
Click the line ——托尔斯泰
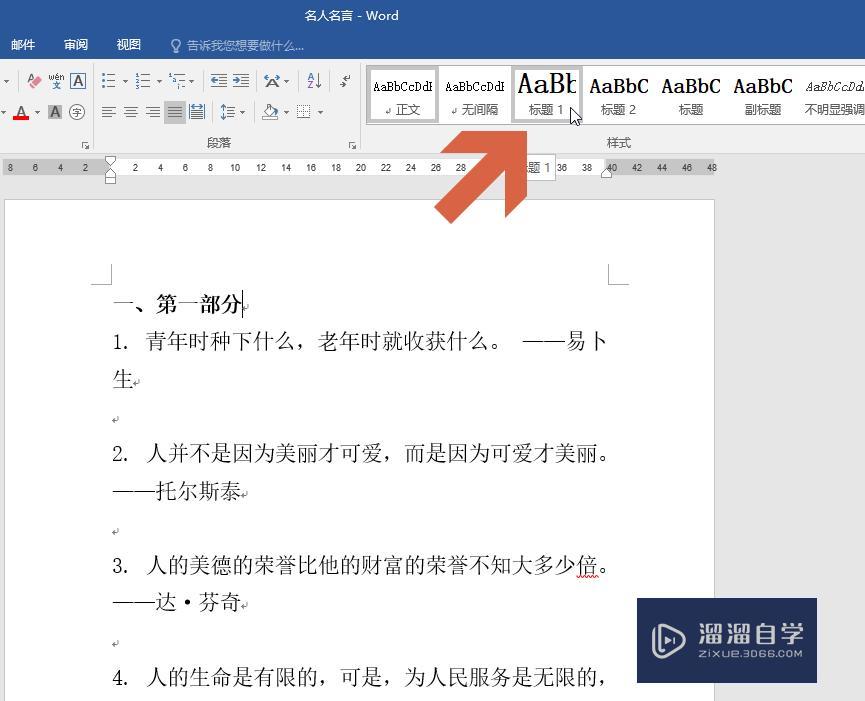[177, 491]
